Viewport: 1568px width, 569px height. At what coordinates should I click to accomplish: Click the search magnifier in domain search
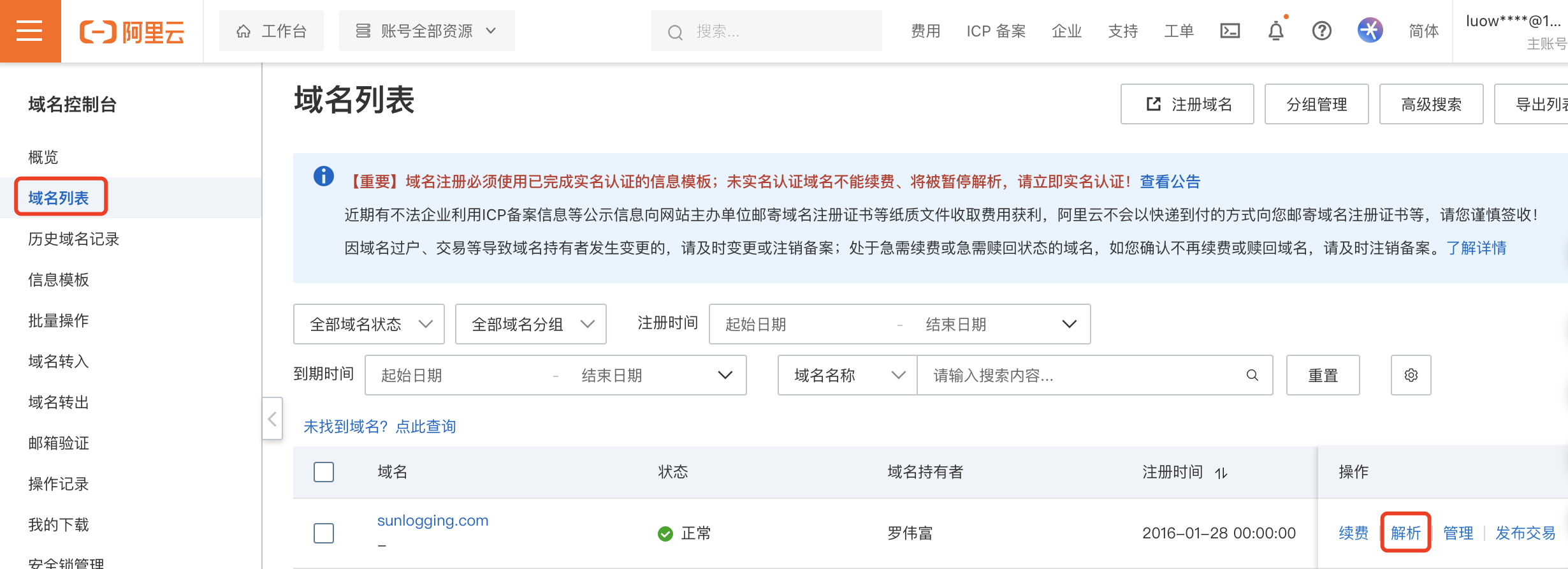(x=1252, y=375)
